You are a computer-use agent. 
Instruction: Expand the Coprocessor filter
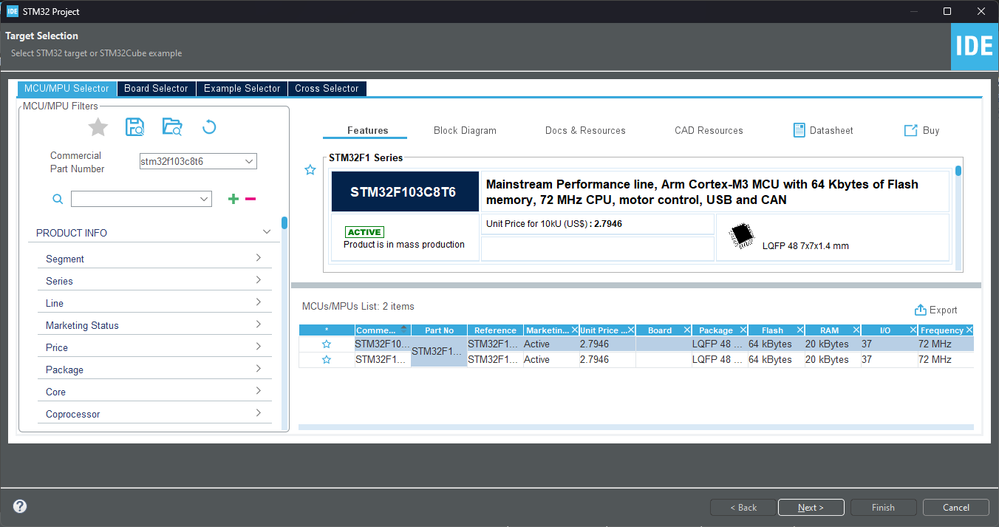[258, 413]
